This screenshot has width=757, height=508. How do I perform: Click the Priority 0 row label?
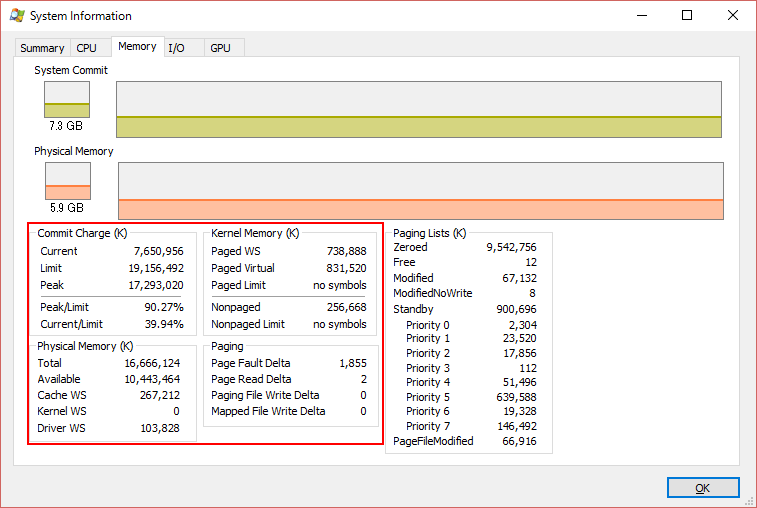(x=428, y=325)
